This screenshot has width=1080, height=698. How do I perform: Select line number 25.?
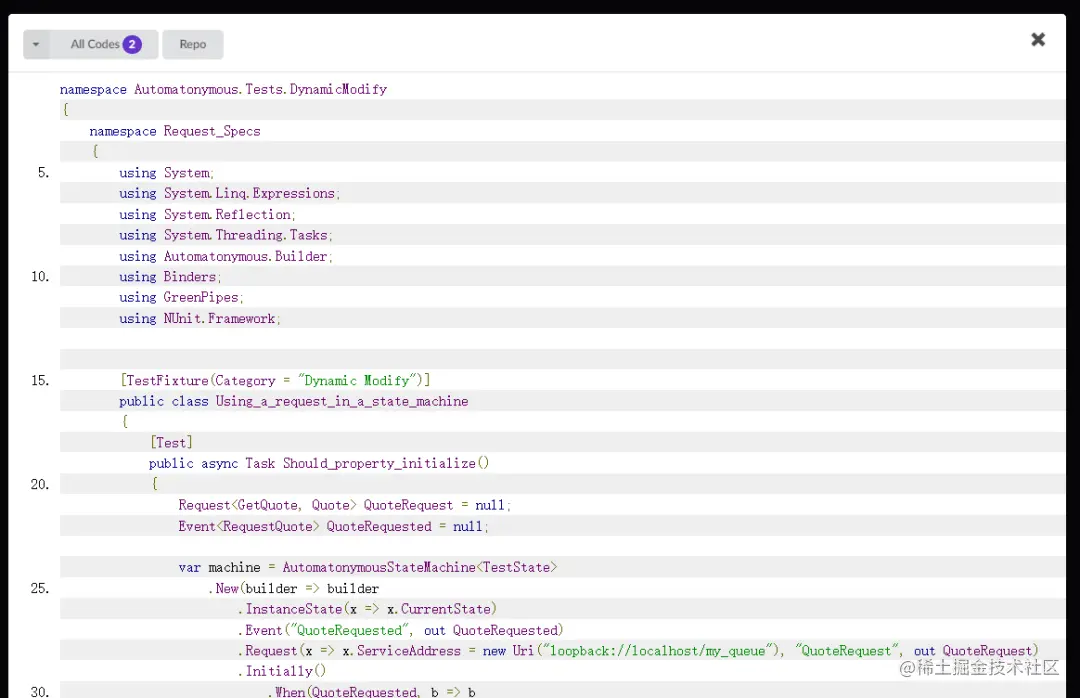coord(40,588)
